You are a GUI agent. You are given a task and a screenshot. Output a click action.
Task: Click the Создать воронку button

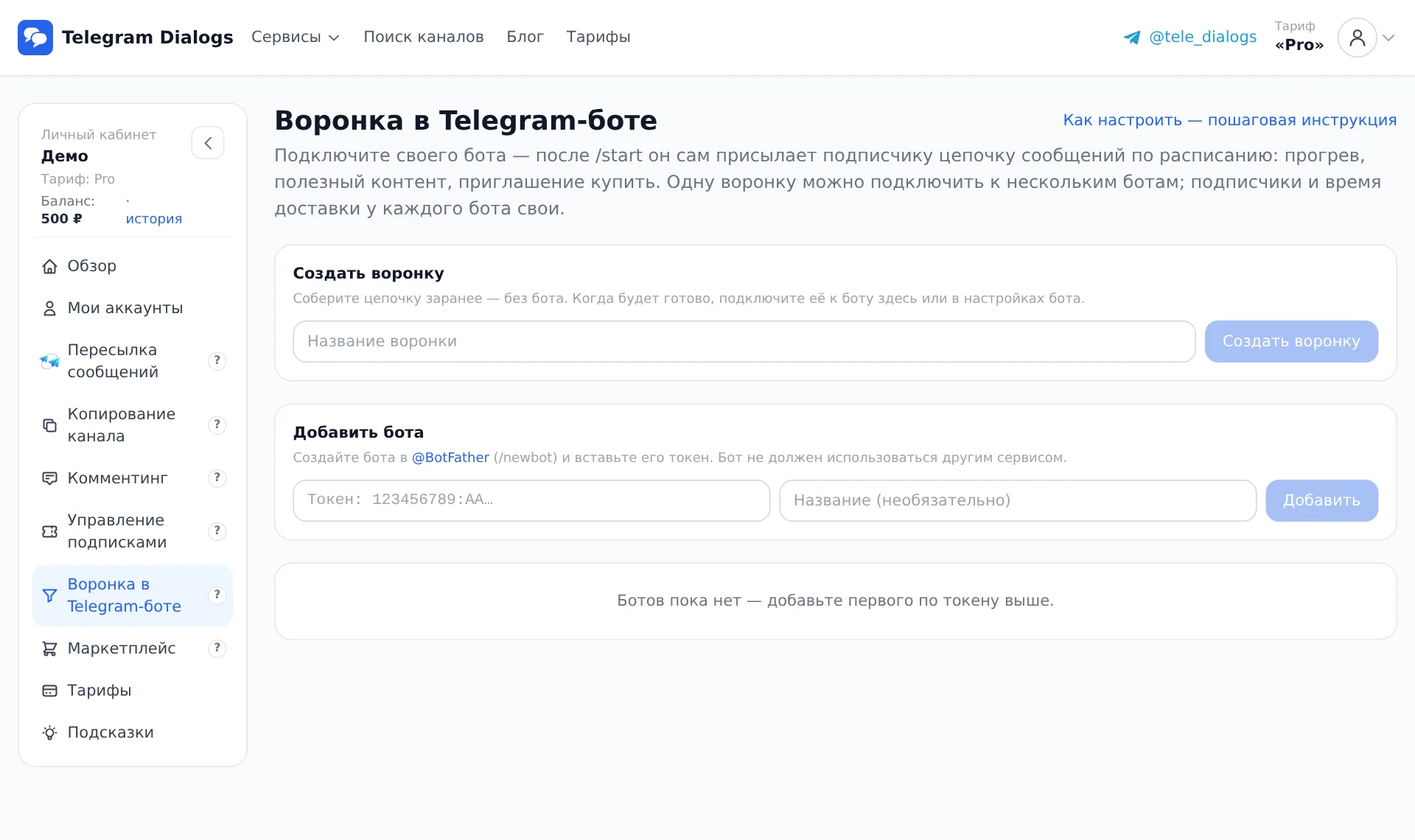(1291, 341)
